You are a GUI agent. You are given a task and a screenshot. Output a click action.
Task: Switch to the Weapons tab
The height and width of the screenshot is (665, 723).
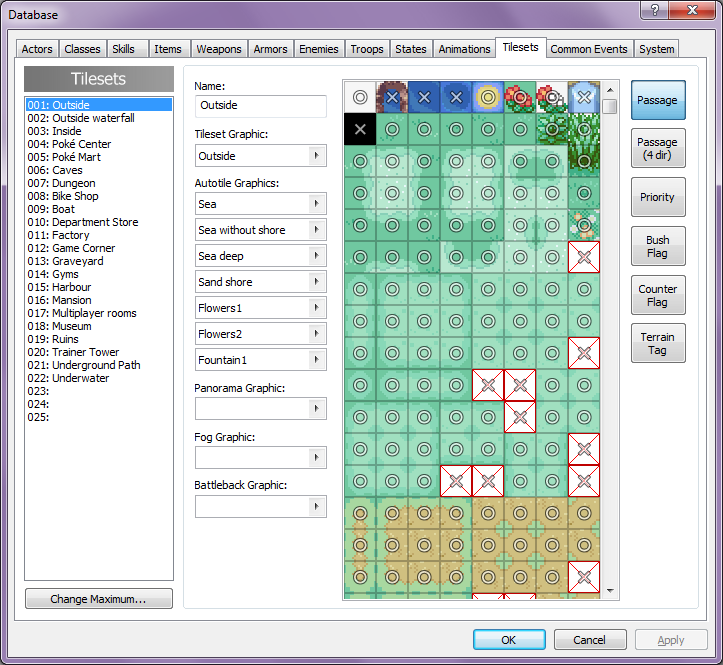[219, 49]
